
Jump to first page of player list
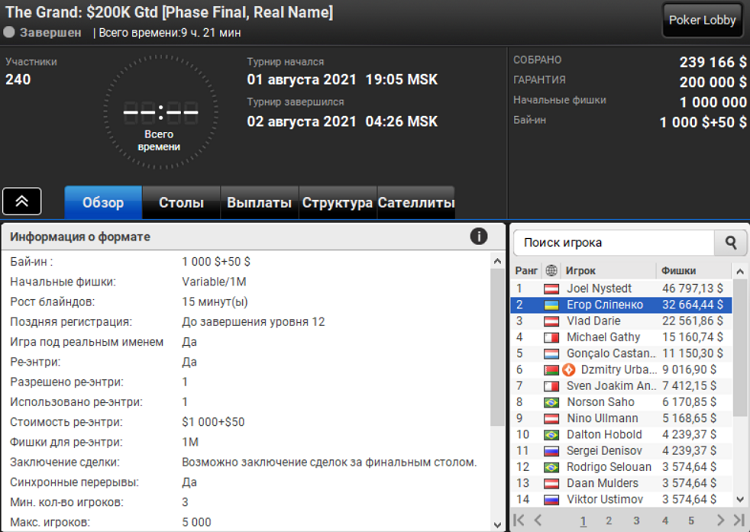pyautogui.click(x=519, y=520)
